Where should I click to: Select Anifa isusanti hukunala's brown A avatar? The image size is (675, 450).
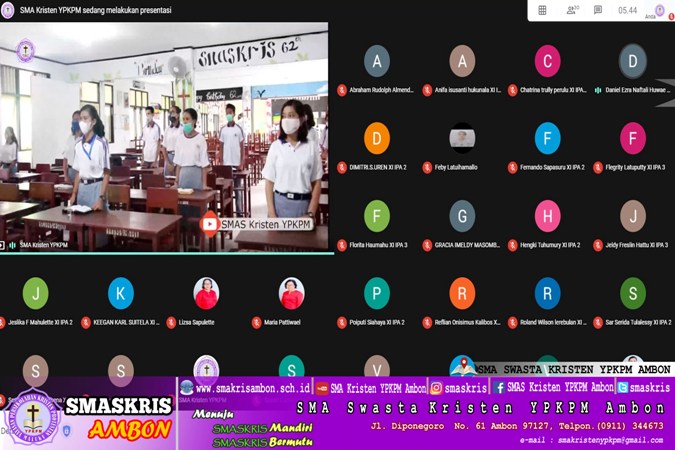pos(462,61)
